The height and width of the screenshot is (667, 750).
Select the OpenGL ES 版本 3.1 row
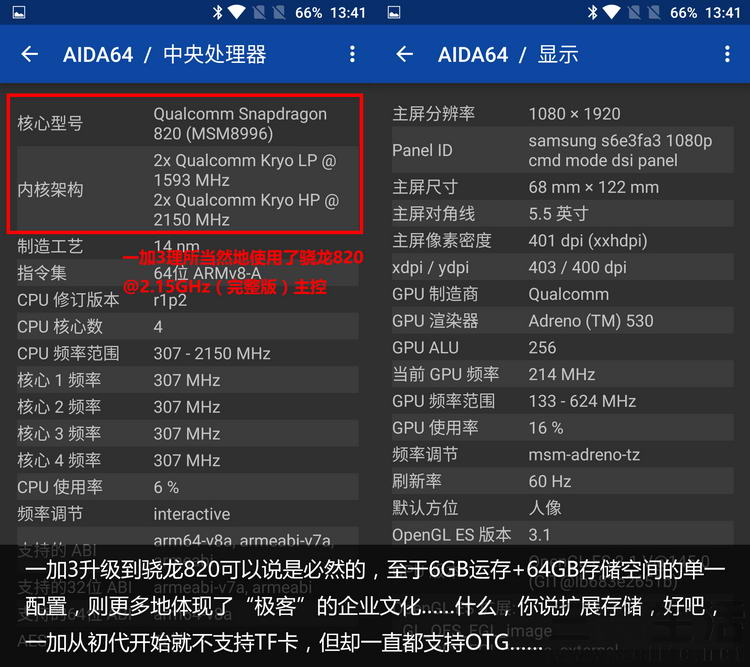click(x=562, y=534)
